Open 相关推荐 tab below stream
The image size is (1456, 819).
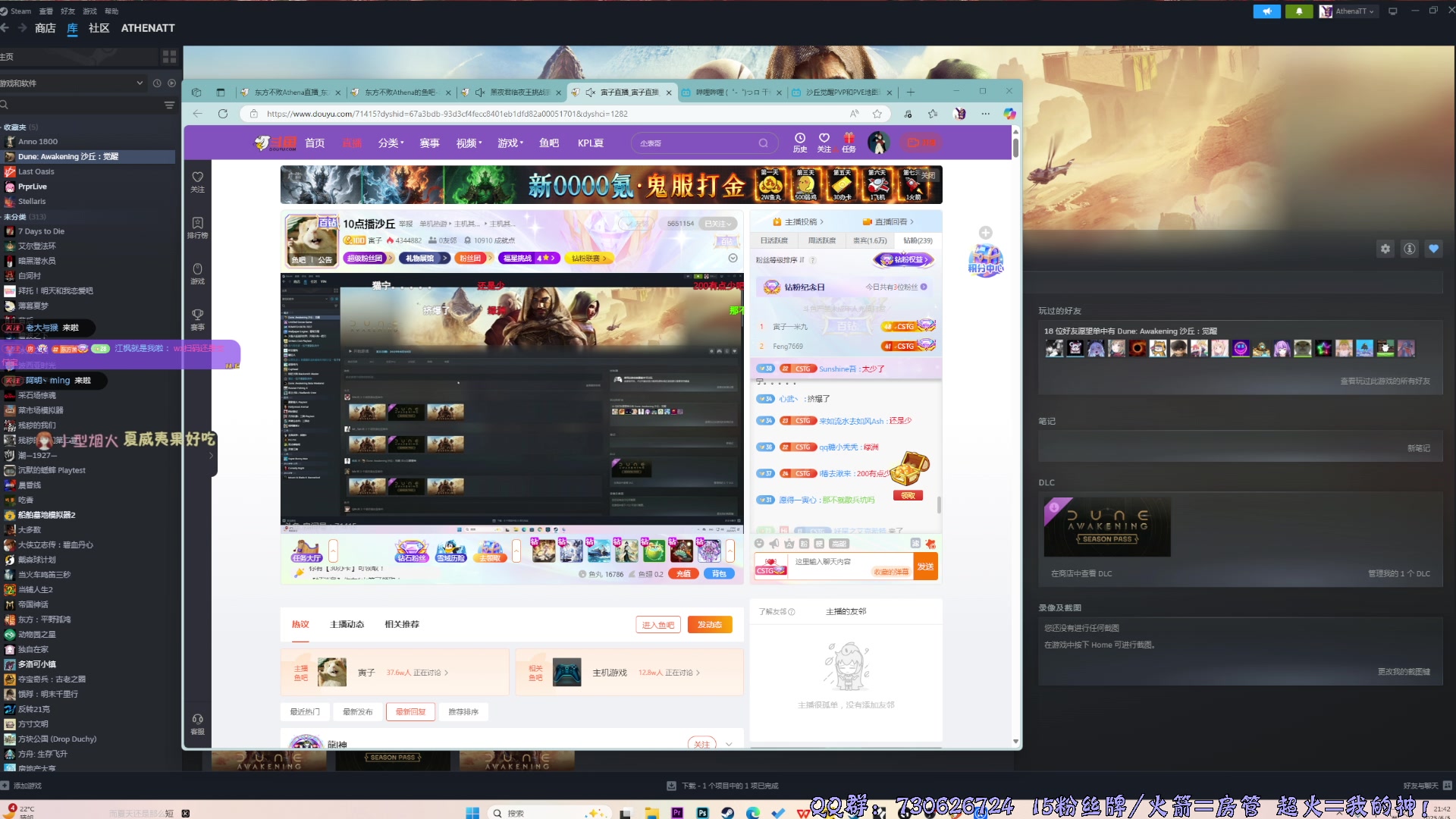pos(402,625)
